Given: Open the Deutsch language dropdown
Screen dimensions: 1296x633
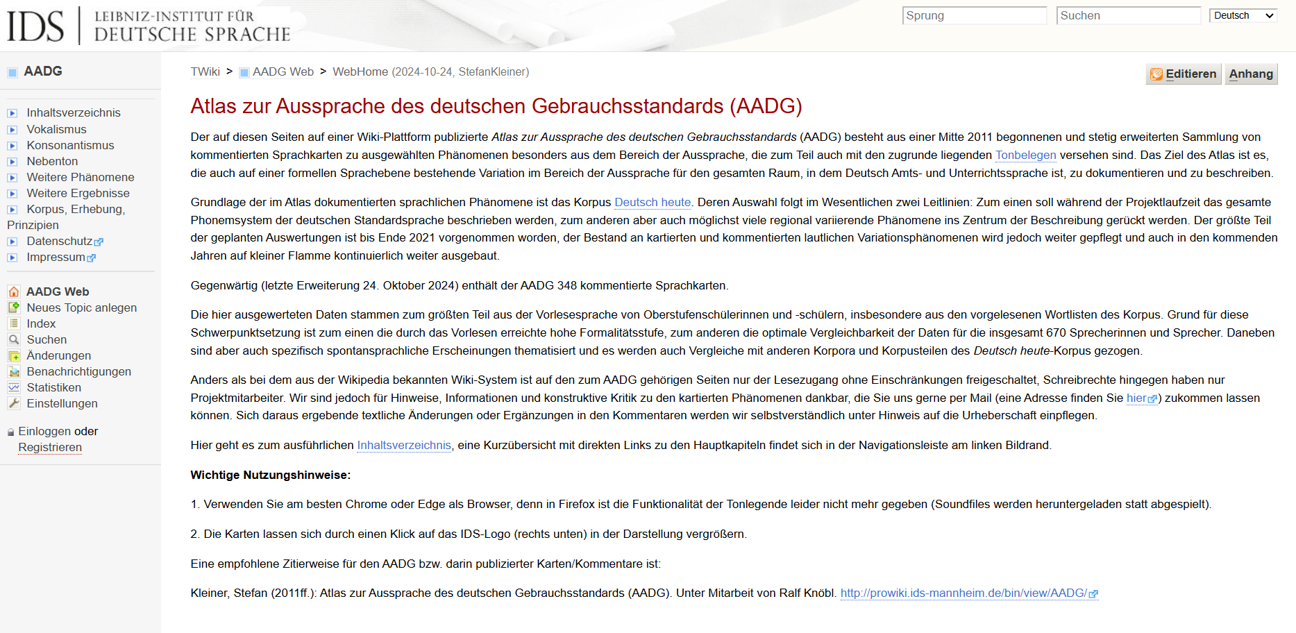Looking at the screenshot, I should point(1242,15).
